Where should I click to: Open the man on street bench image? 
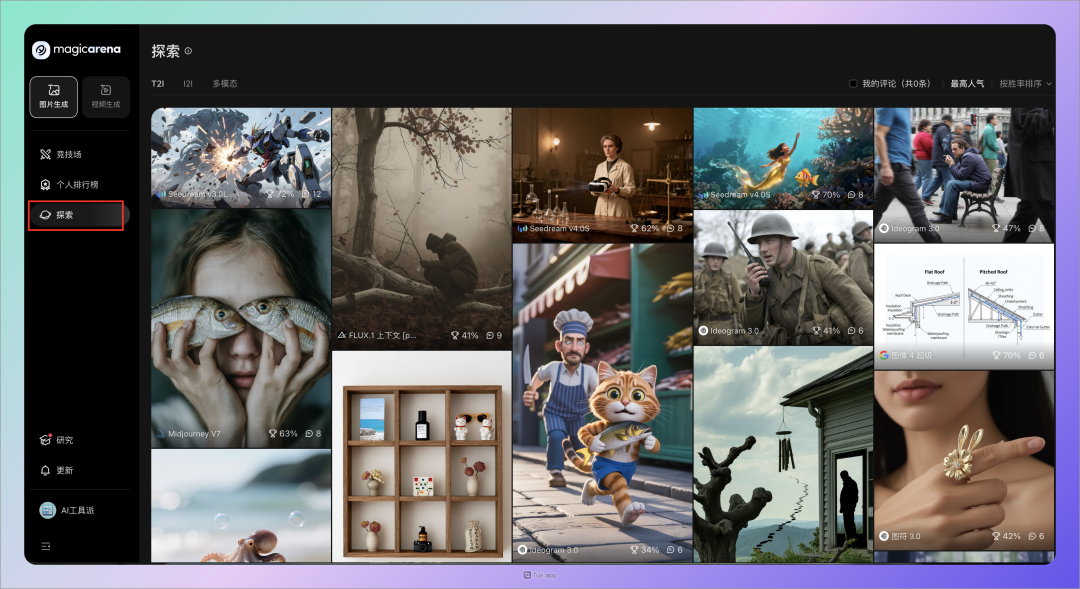(x=964, y=174)
